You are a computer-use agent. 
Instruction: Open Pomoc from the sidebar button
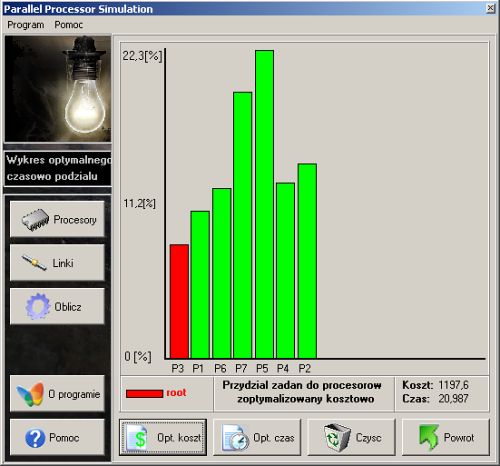click(57, 437)
